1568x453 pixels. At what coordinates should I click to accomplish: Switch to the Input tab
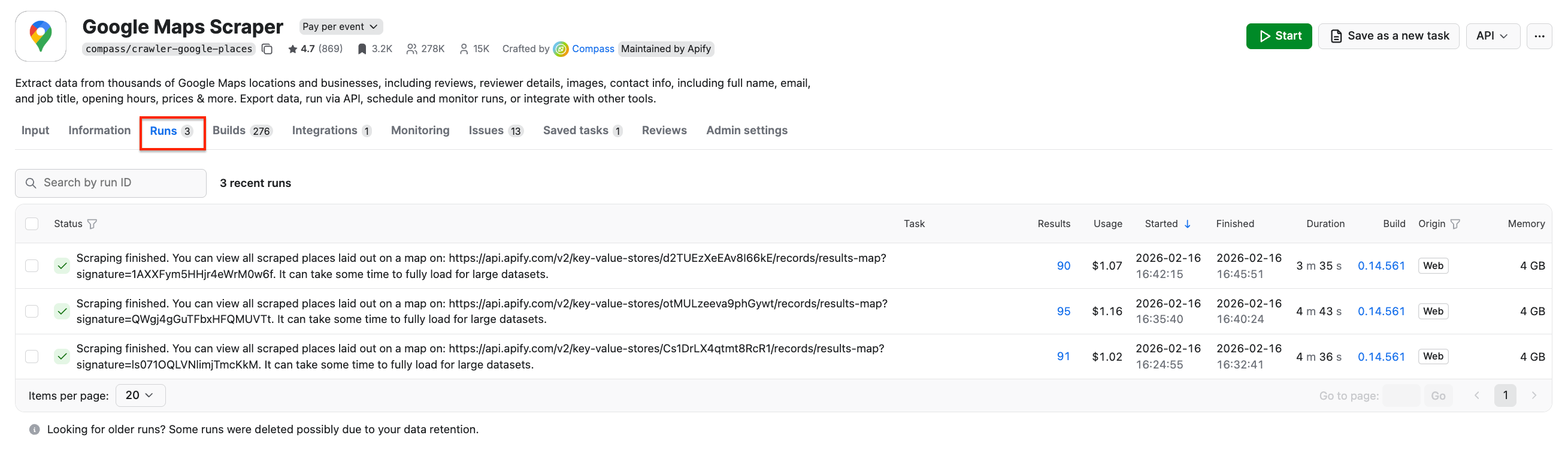35,130
